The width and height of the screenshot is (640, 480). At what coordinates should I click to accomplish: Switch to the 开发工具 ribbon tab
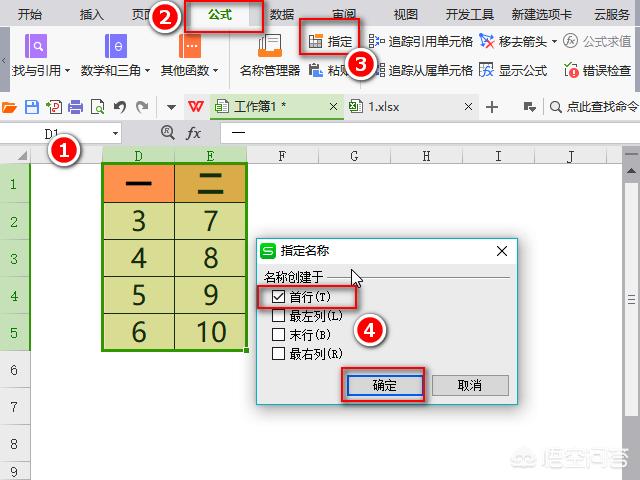pyautogui.click(x=470, y=14)
